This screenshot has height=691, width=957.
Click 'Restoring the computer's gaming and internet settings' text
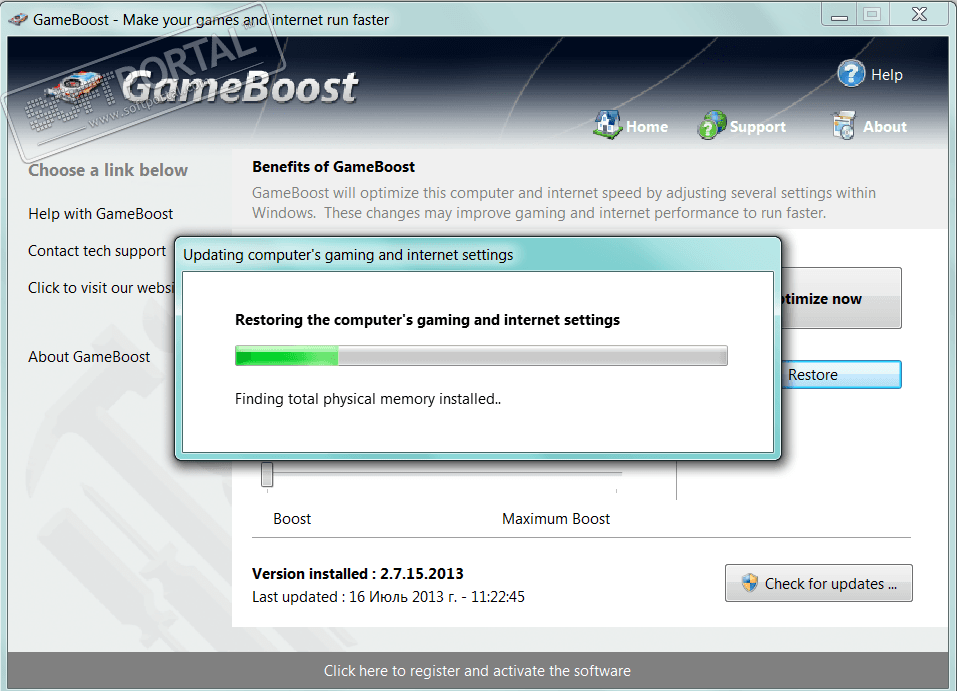coord(427,320)
